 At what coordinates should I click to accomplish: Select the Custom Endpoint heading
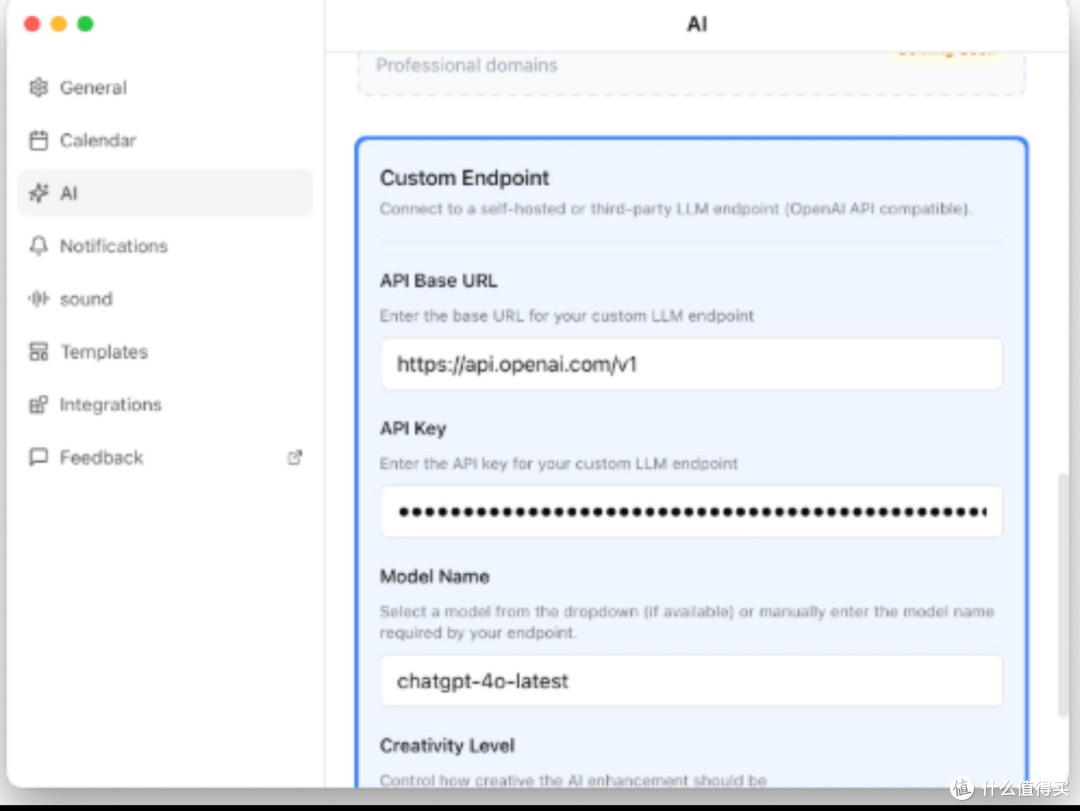(x=464, y=178)
